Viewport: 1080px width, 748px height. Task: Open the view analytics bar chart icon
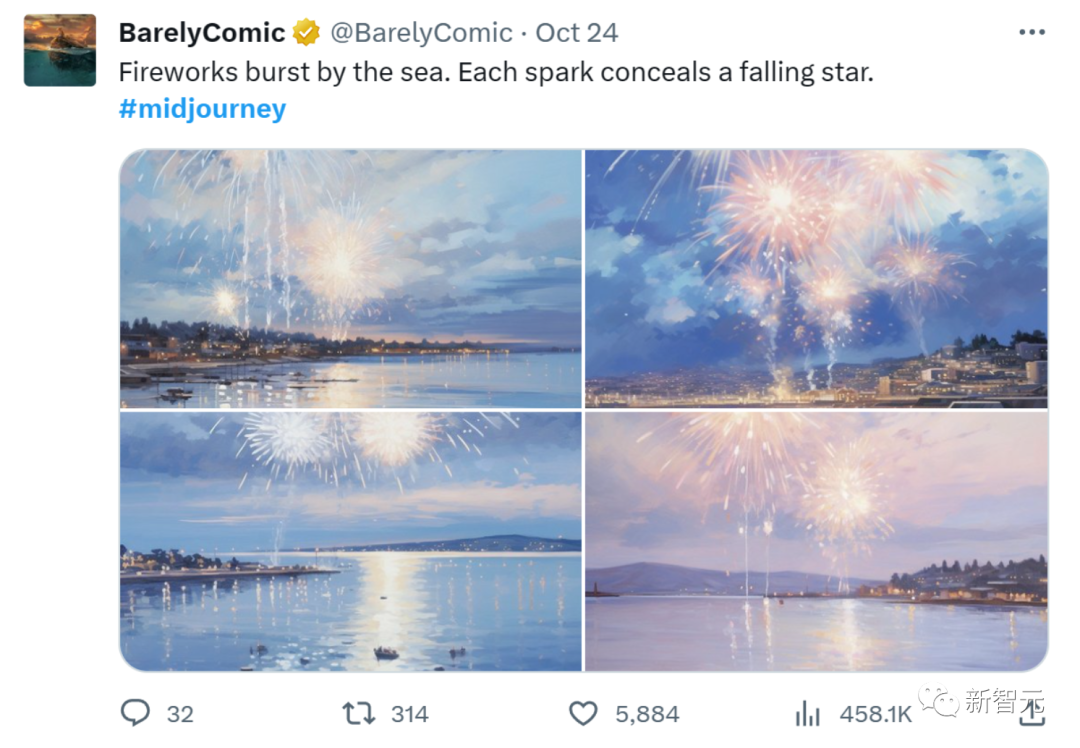pyautogui.click(x=807, y=713)
